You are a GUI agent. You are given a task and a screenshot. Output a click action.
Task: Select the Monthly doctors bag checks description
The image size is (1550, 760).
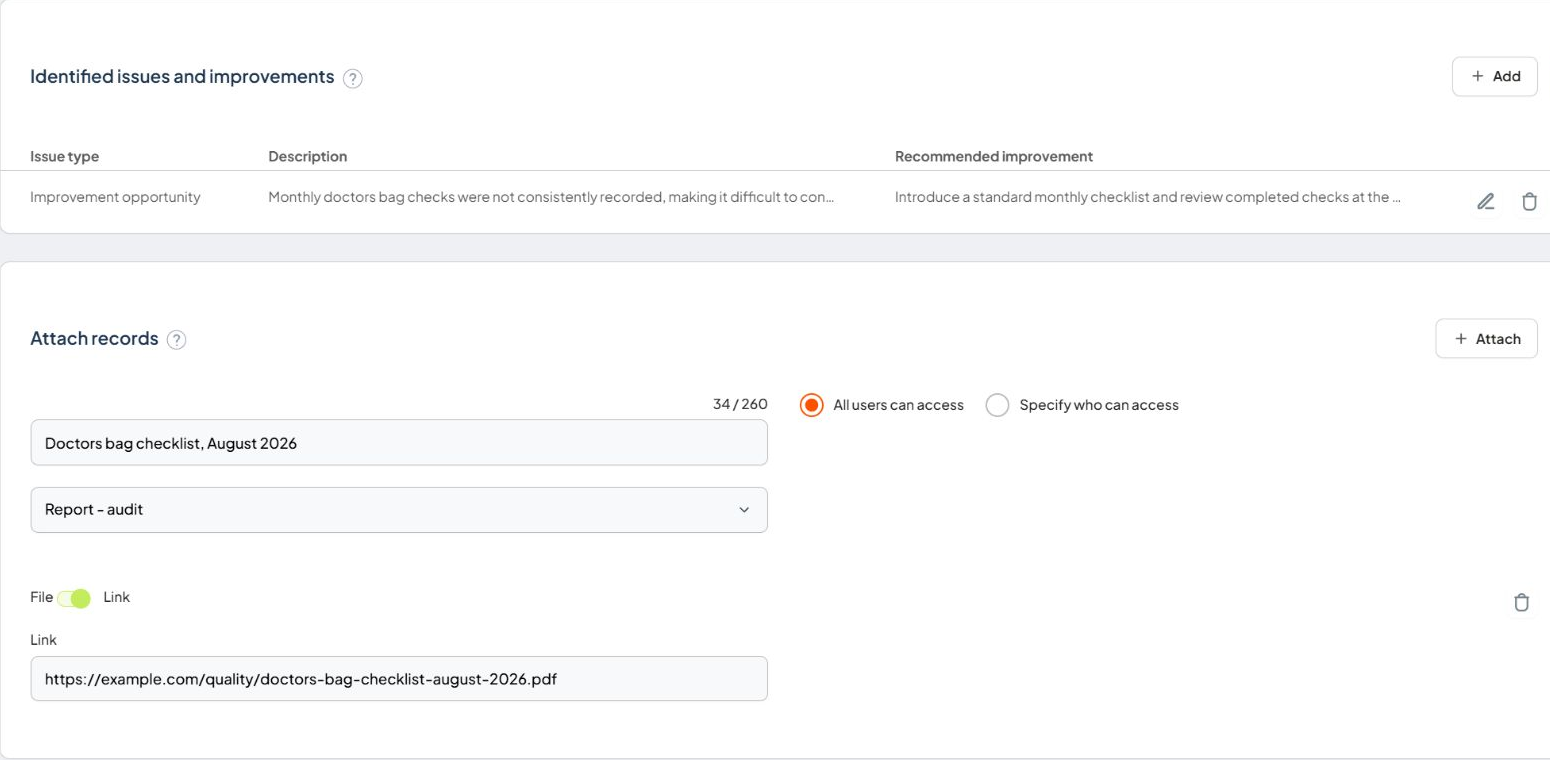coord(551,197)
